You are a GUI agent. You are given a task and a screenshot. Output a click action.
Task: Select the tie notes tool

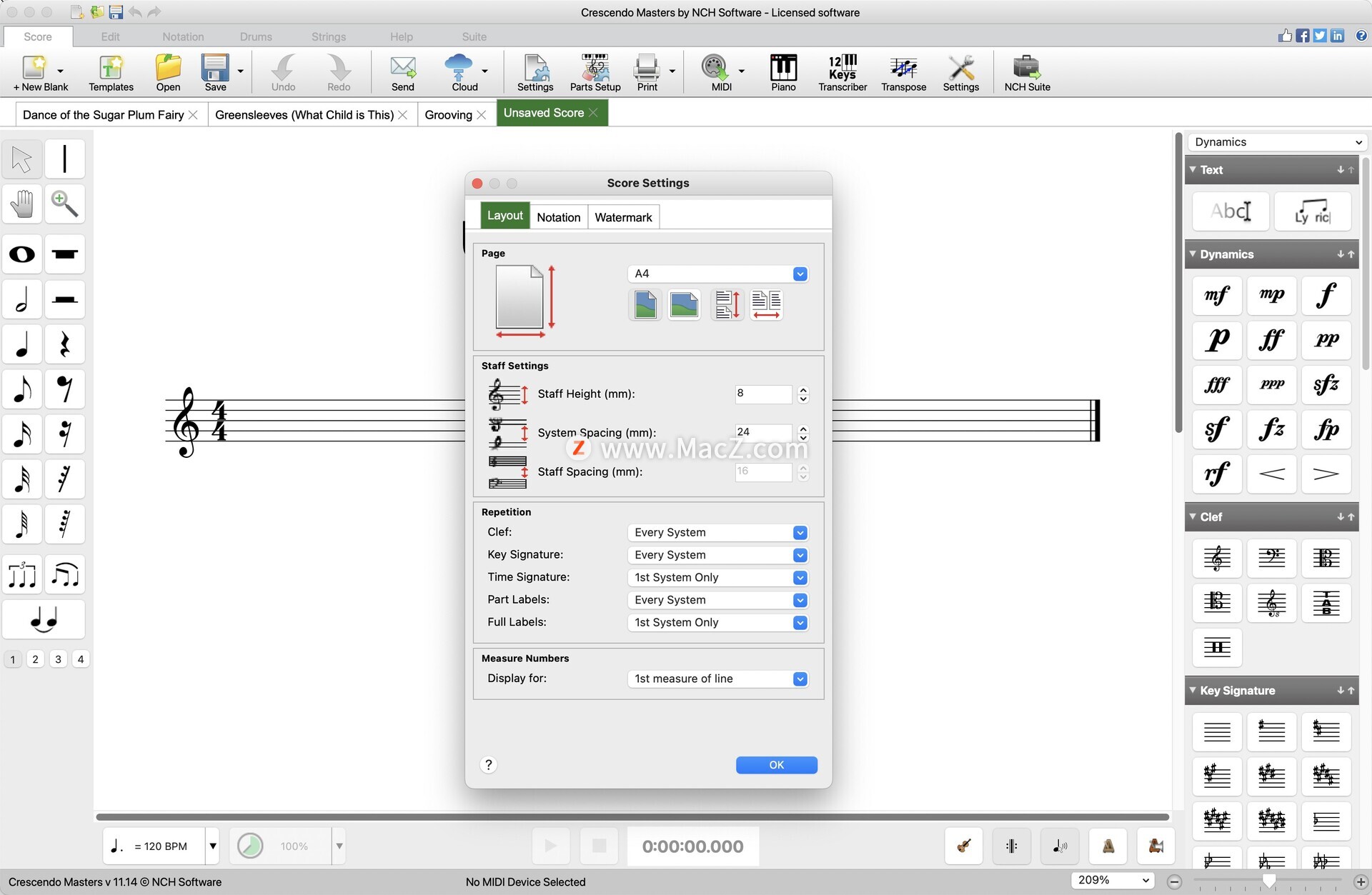(44, 619)
